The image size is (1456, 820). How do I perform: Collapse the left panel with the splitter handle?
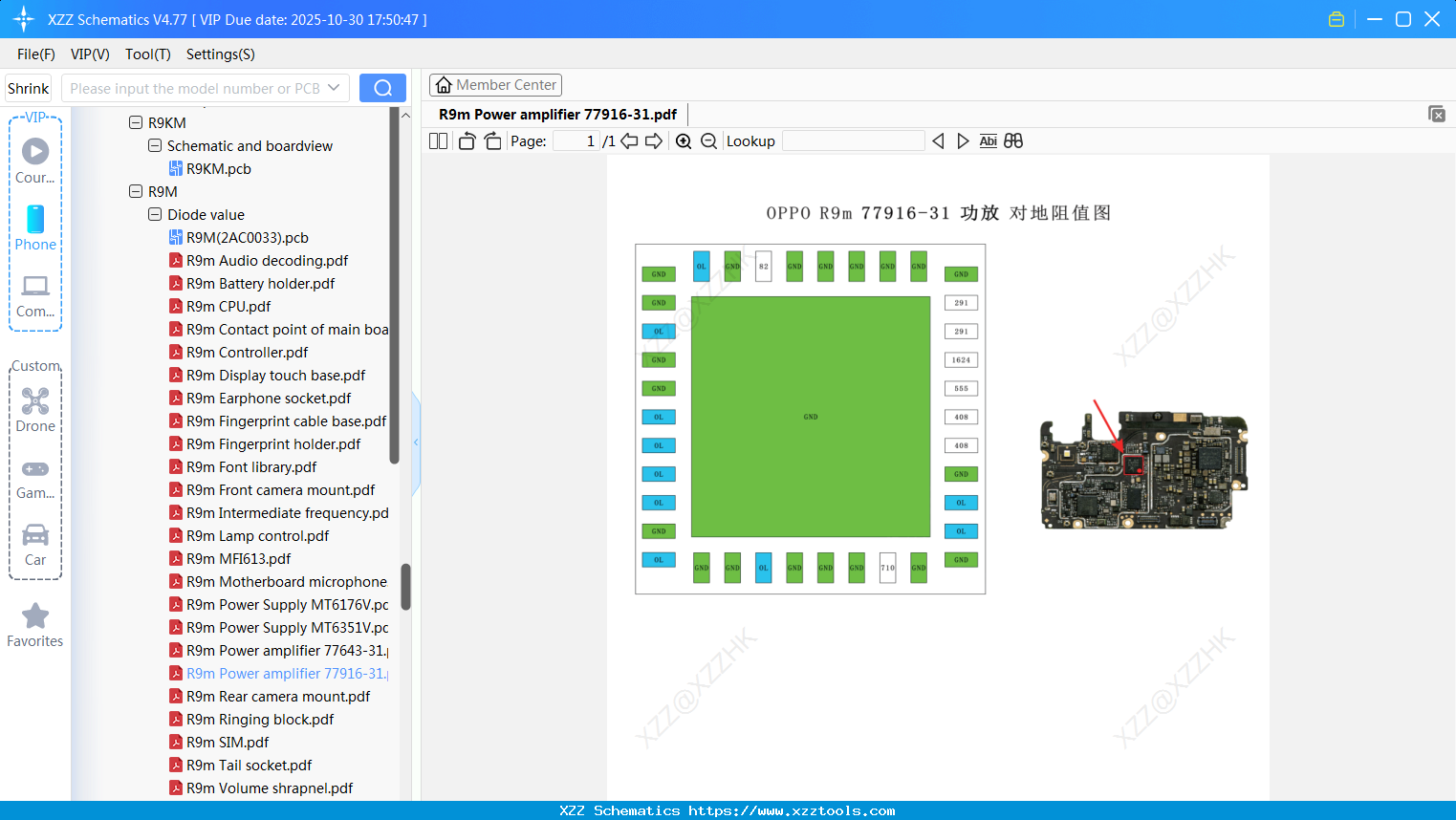(416, 442)
